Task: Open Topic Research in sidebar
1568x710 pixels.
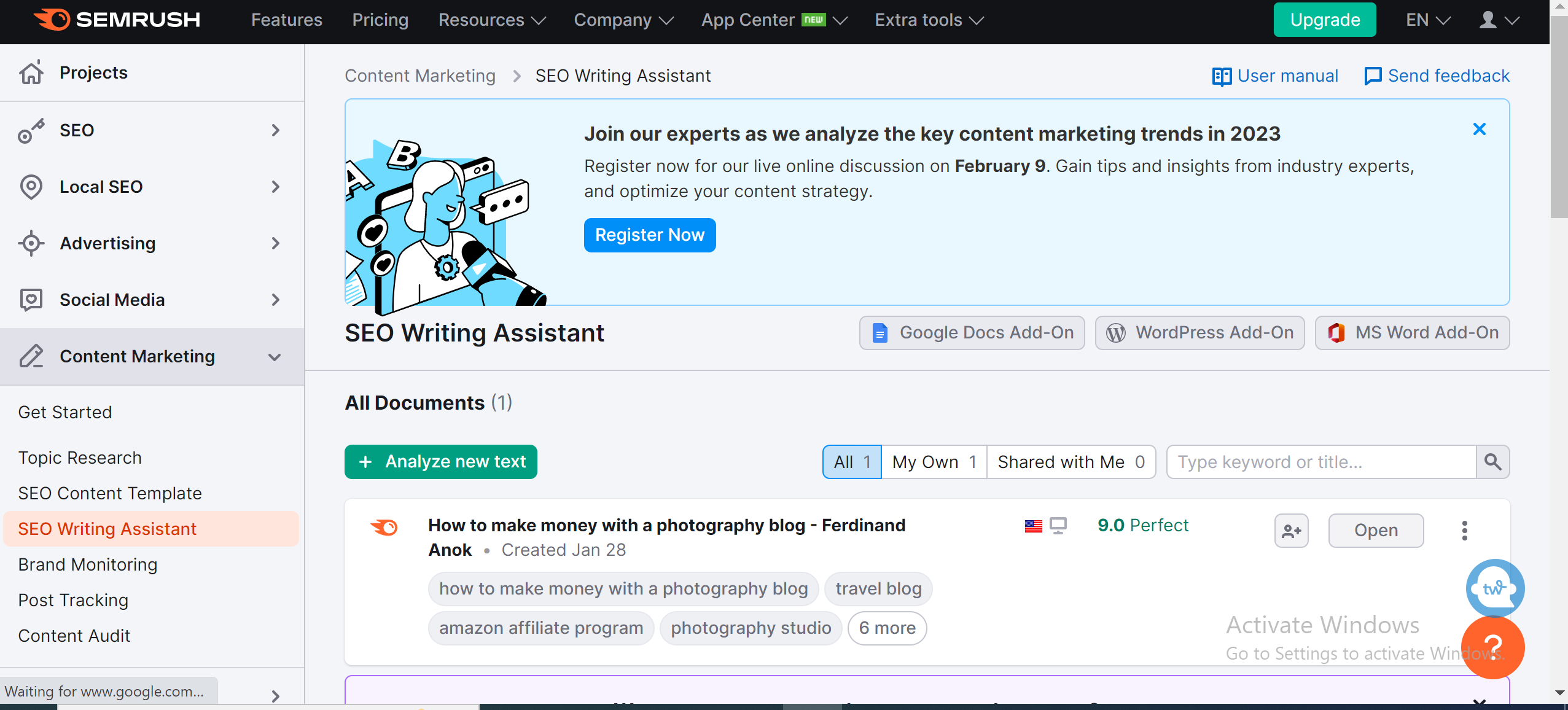Action: click(x=80, y=458)
